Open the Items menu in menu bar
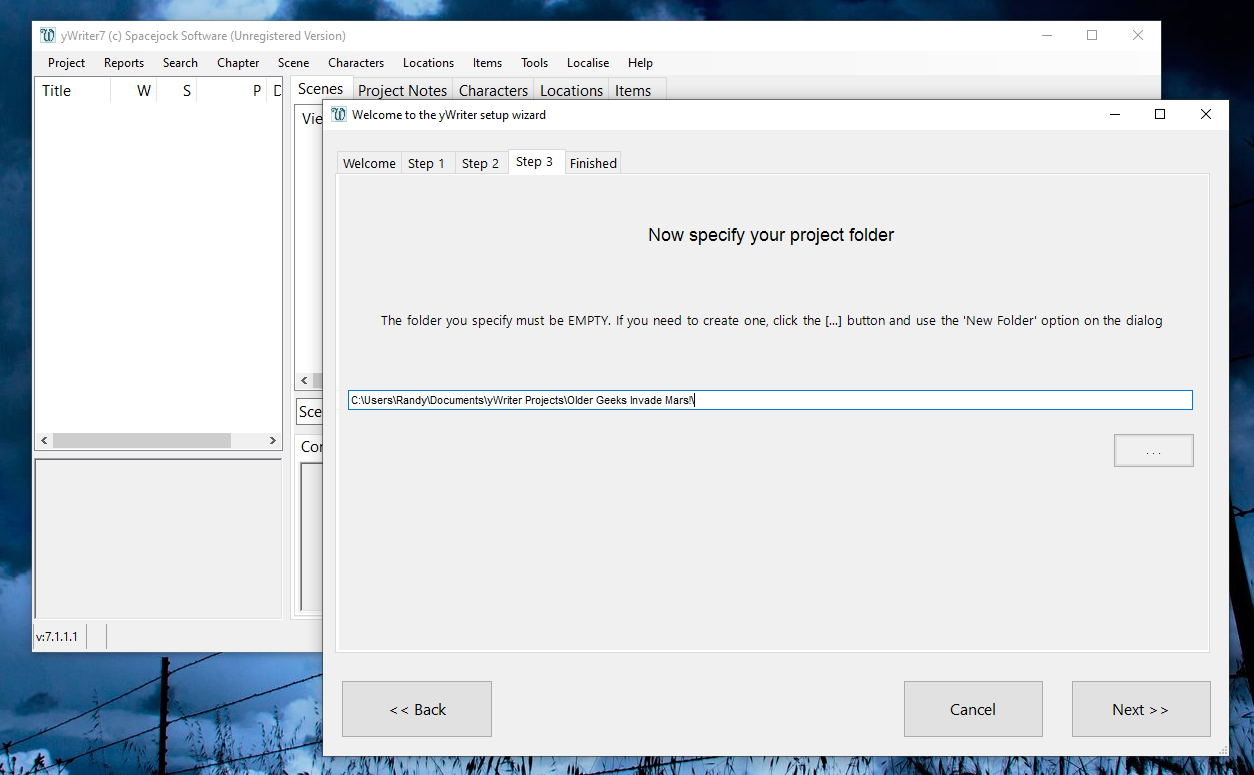The height and width of the screenshot is (775, 1254). [487, 63]
